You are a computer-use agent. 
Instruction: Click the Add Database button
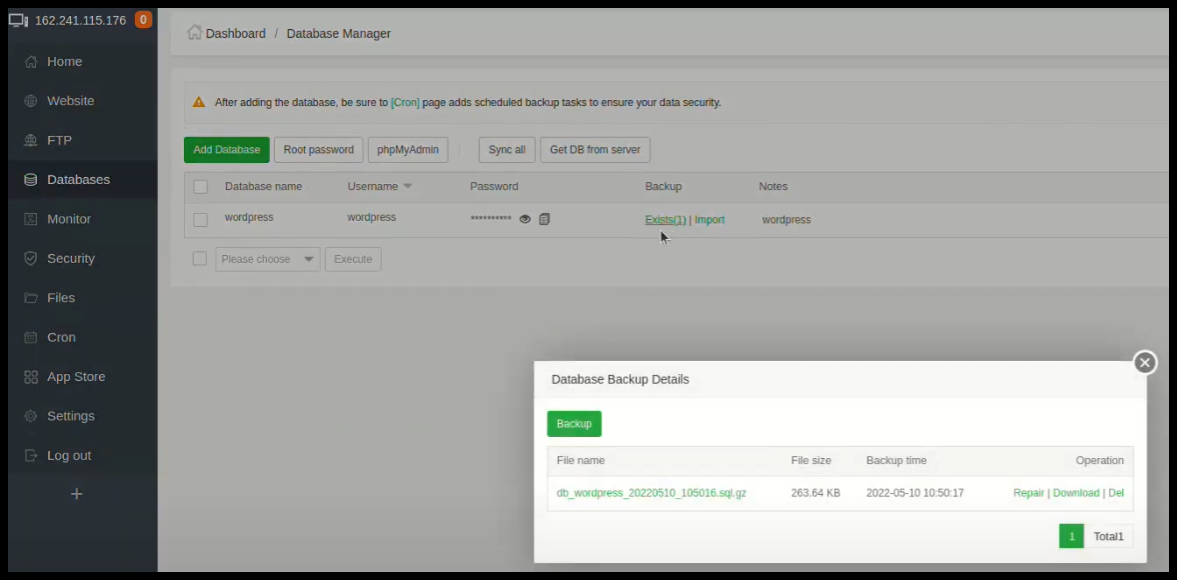[x=227, y=150]
